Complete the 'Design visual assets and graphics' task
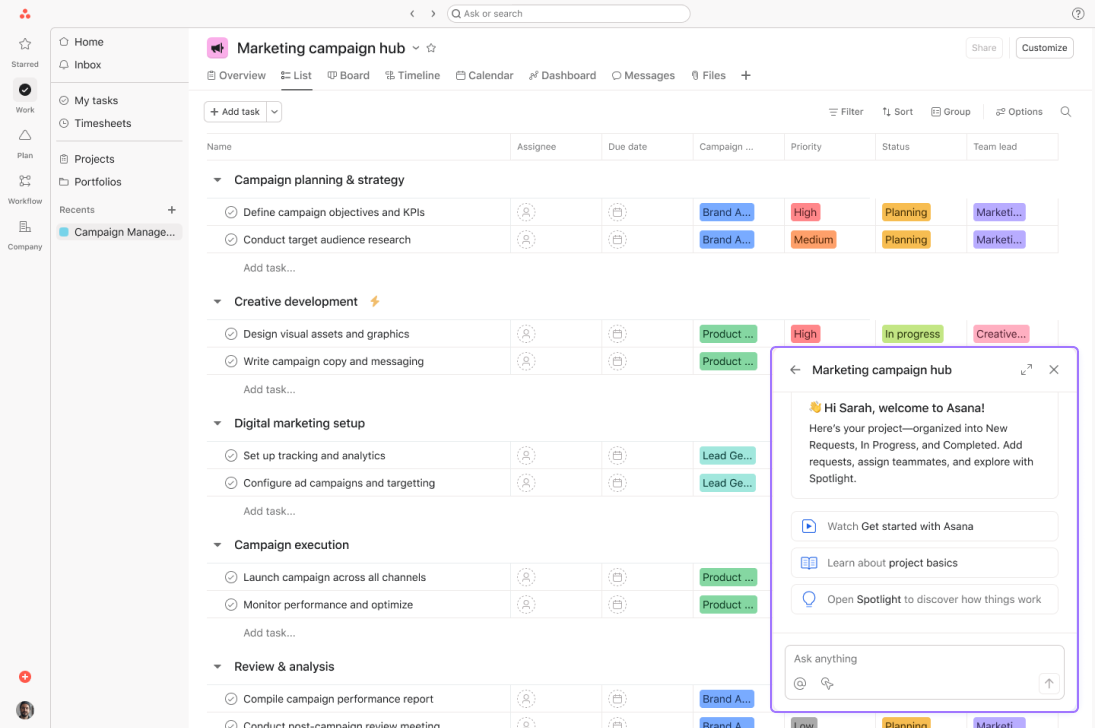Image resolution: width=1095 pixels, height=728 pixels. click(x=231, y=334)
